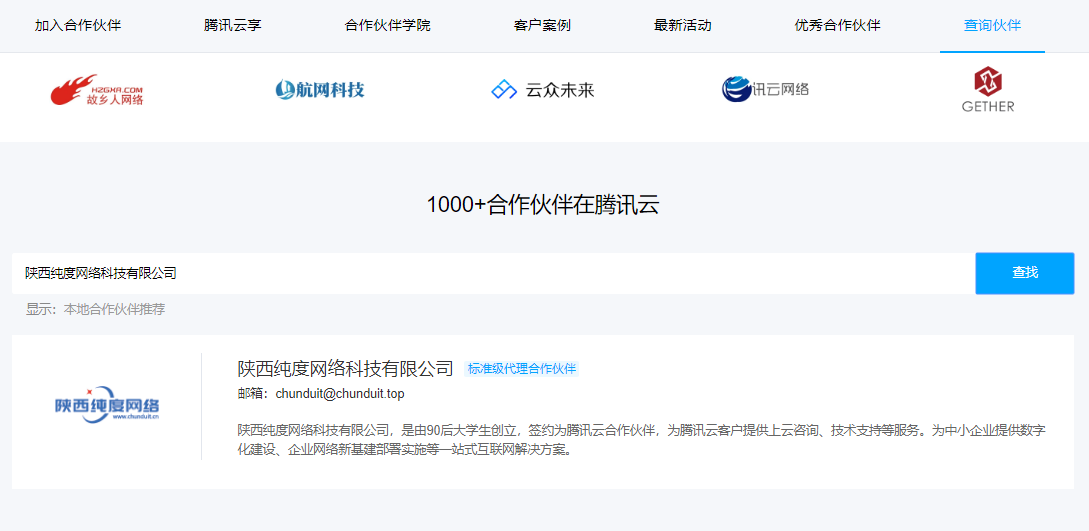Click the 本地合作伙伴推荐 display label
This screenshot has height=531, width=1089.
pyautogui.click(x=115, y=310)
